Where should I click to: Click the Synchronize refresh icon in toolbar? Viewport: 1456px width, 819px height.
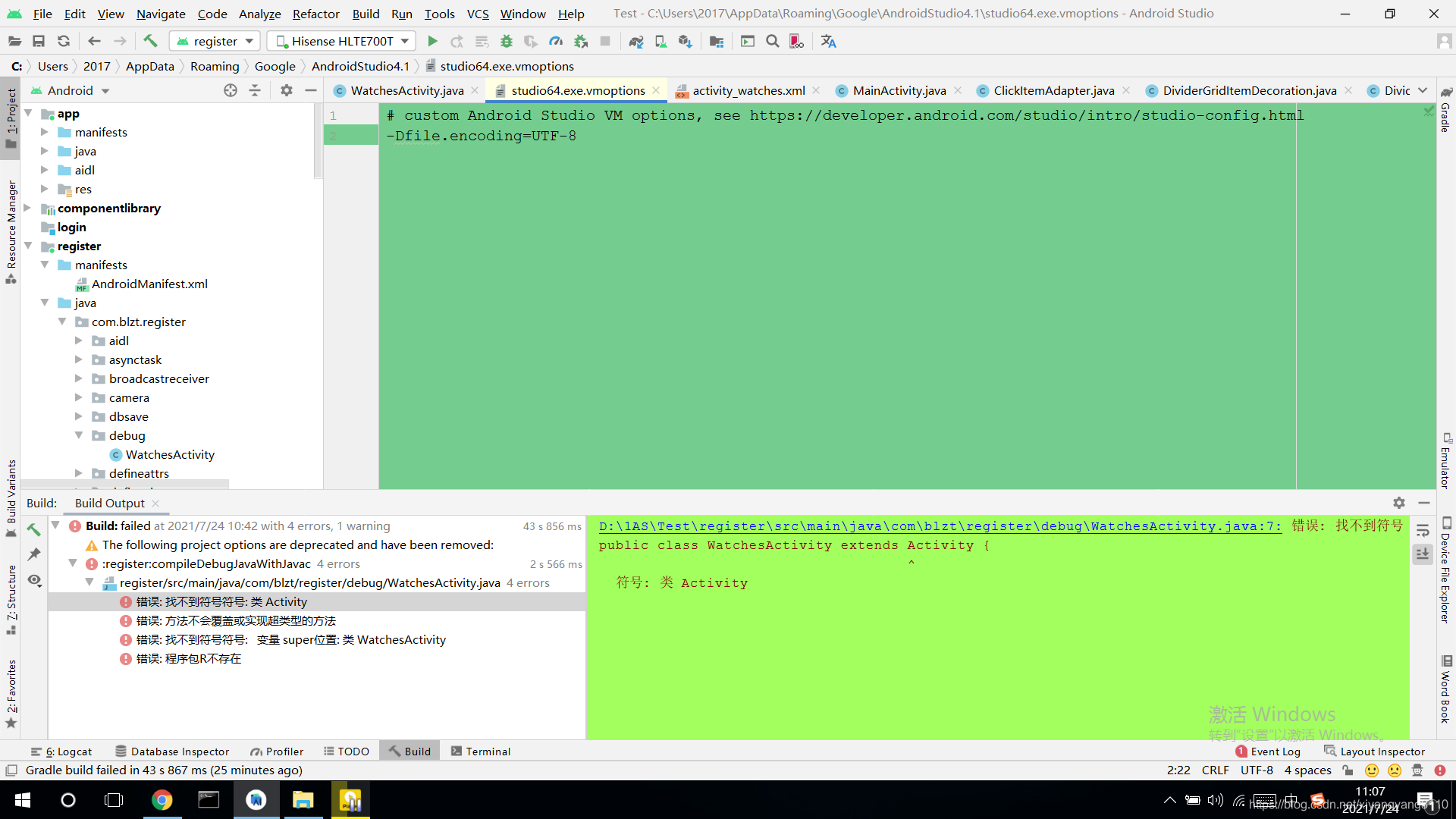click(64, 42)
